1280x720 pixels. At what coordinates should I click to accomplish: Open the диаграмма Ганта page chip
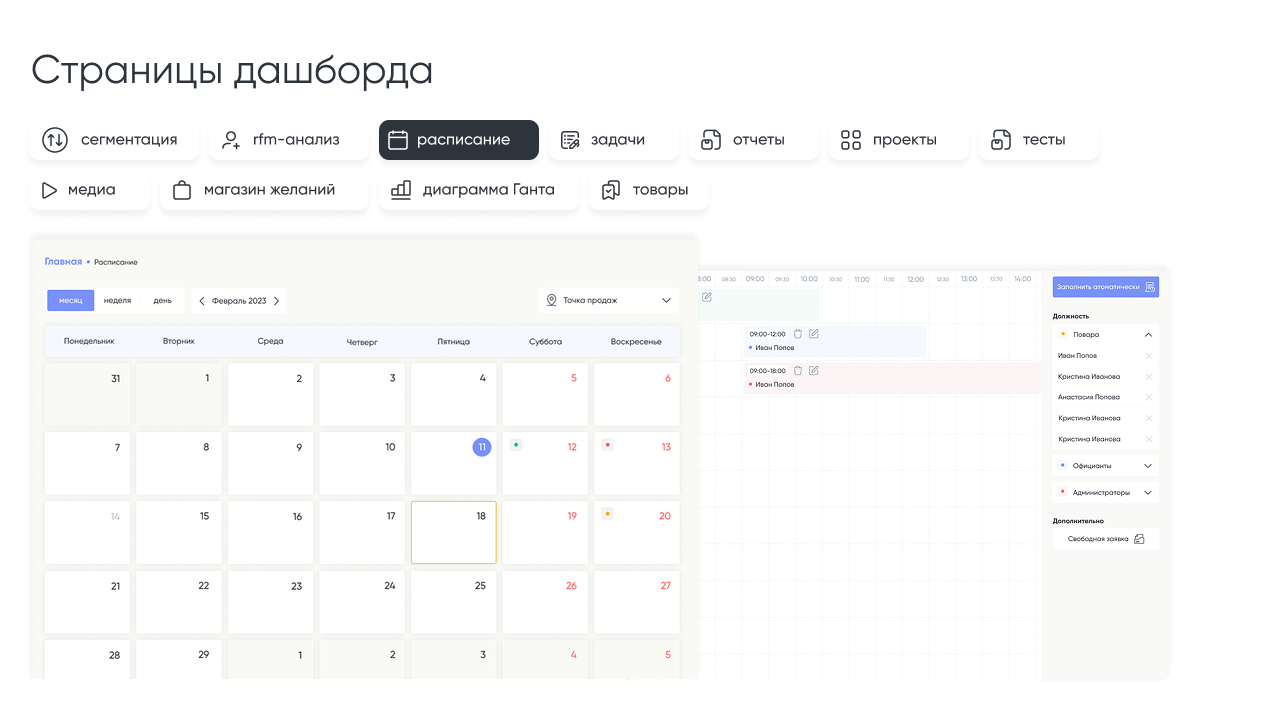tap(479, 190)
